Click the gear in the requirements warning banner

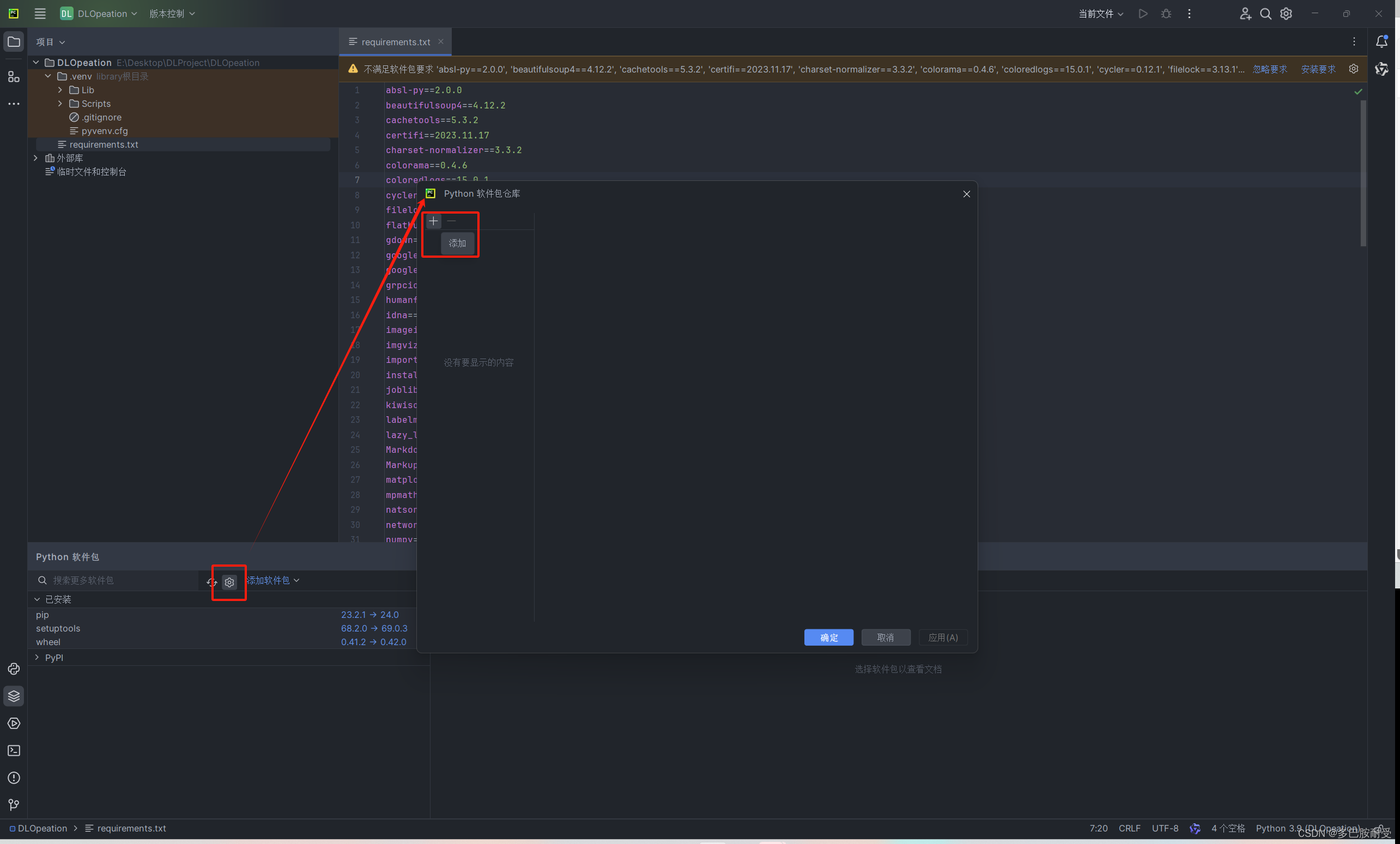[x=1354, y=69]
